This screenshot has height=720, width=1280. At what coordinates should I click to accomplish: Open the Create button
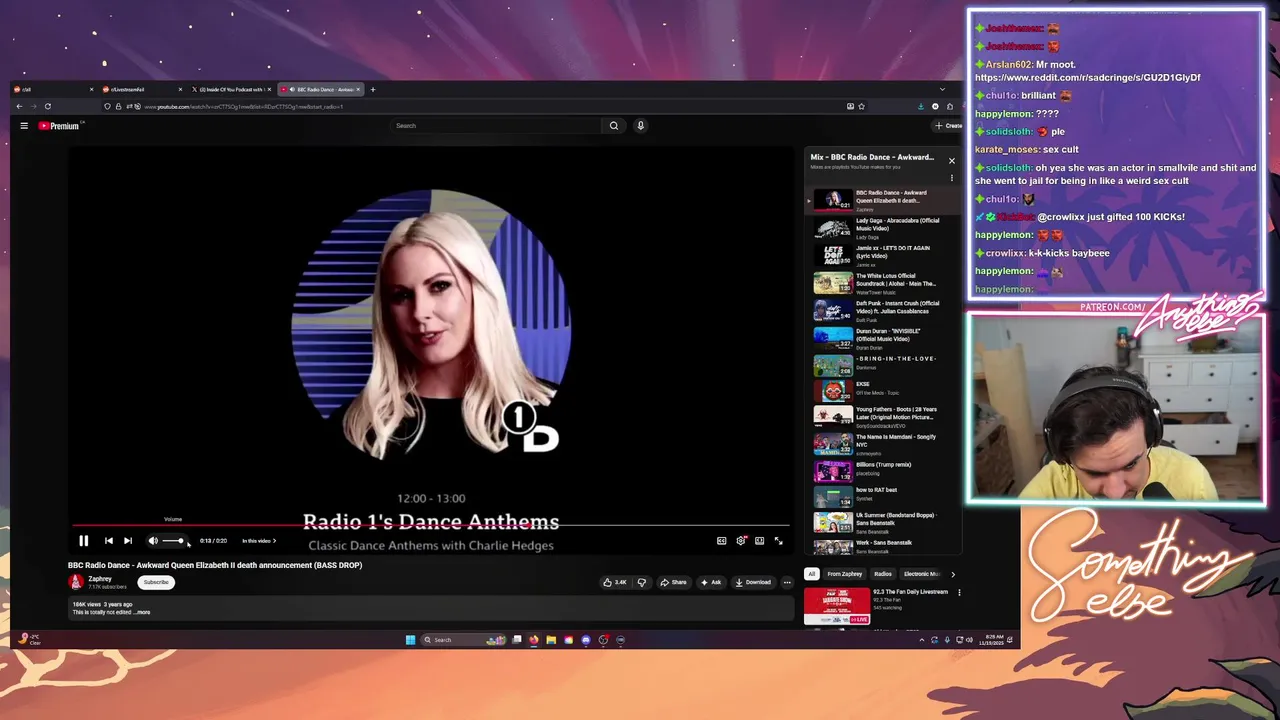947,126
